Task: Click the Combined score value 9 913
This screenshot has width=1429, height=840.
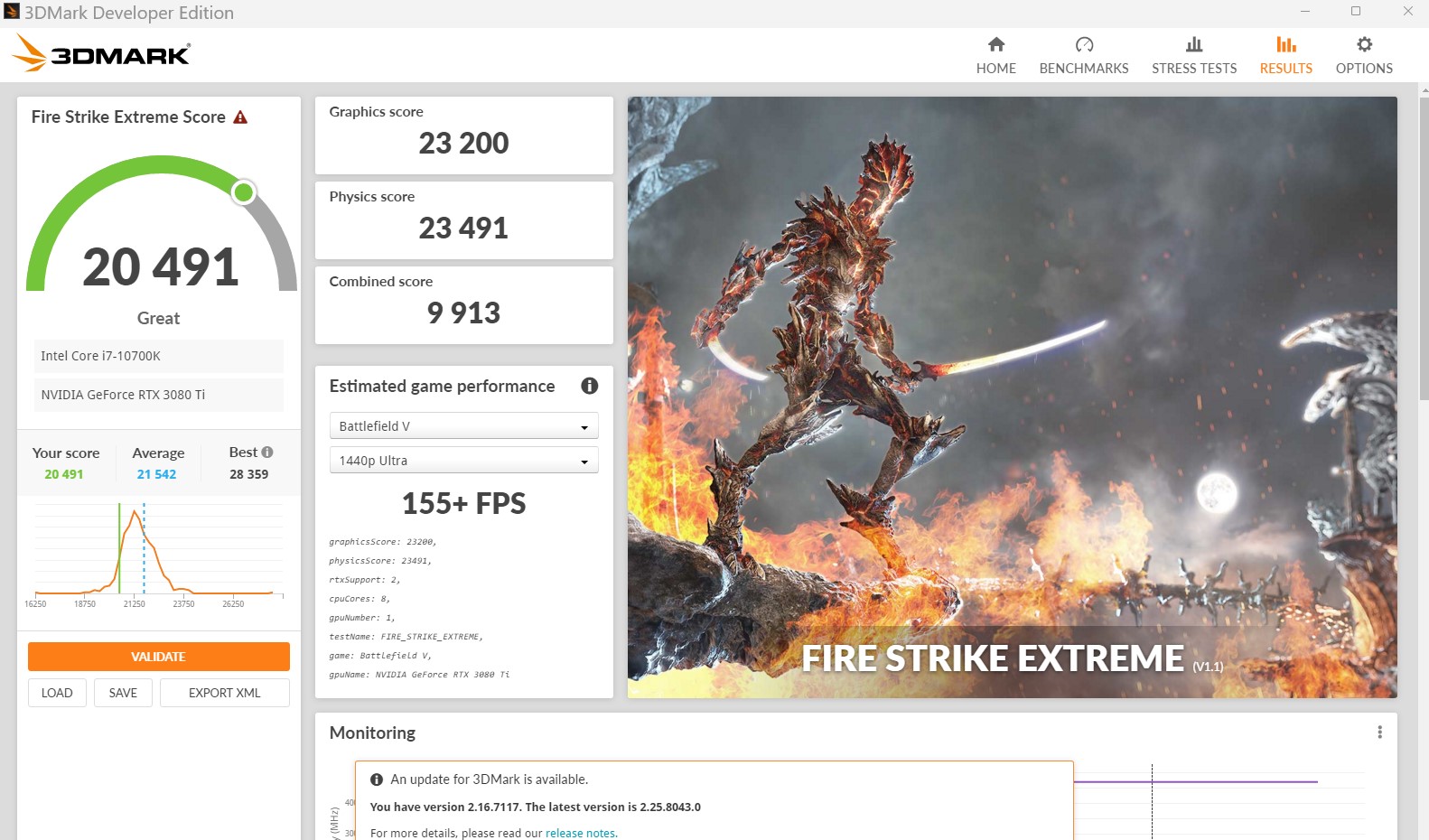Action: (463, 313)
